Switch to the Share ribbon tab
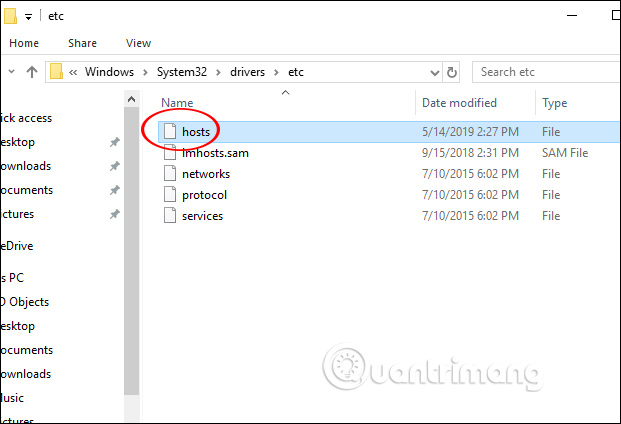The width and height of the screenshot is (621, 424). tap(82, 43)
